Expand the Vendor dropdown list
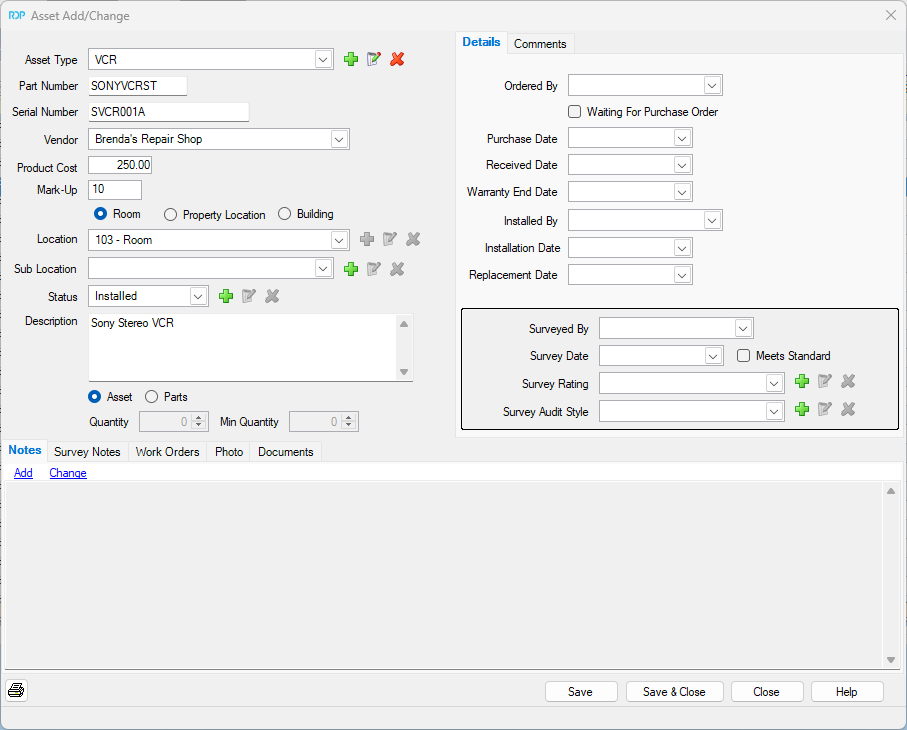This screenshot has height=730, width=907. click(340, 139)
